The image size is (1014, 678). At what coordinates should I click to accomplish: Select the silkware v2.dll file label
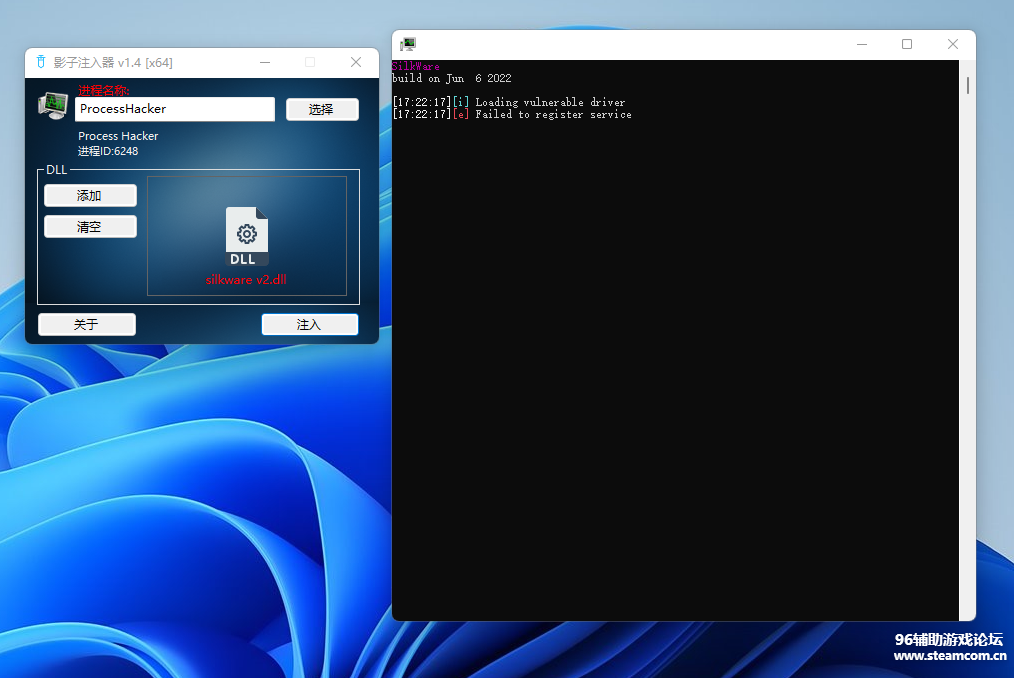coord(246,280)
